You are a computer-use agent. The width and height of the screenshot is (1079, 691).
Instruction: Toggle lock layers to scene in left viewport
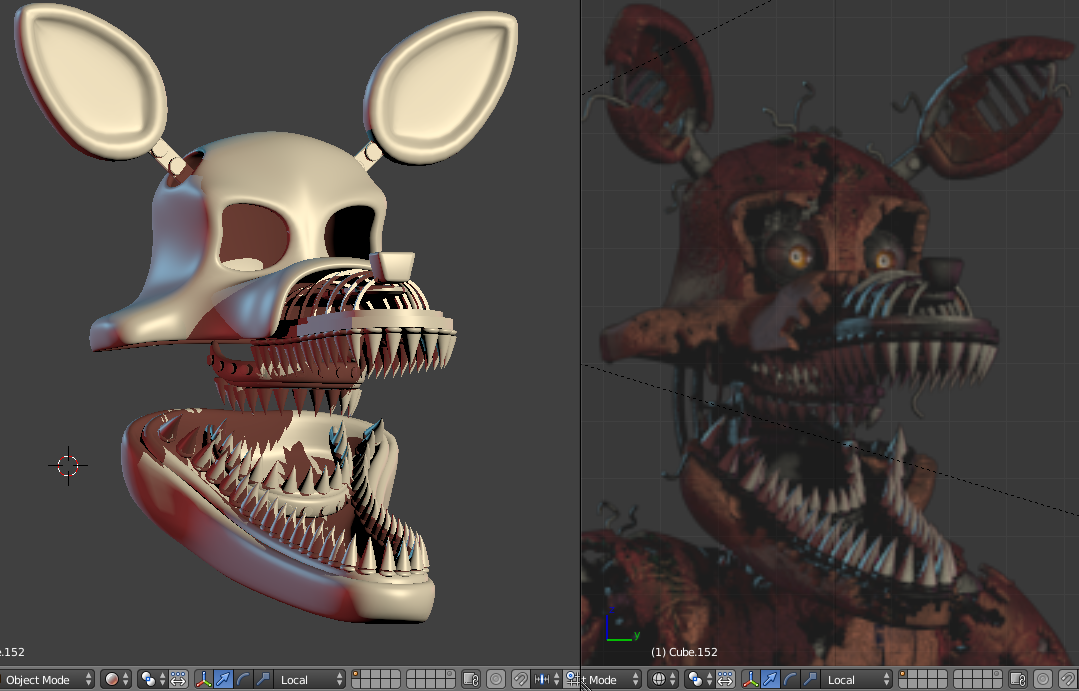[x=471, y=679]
